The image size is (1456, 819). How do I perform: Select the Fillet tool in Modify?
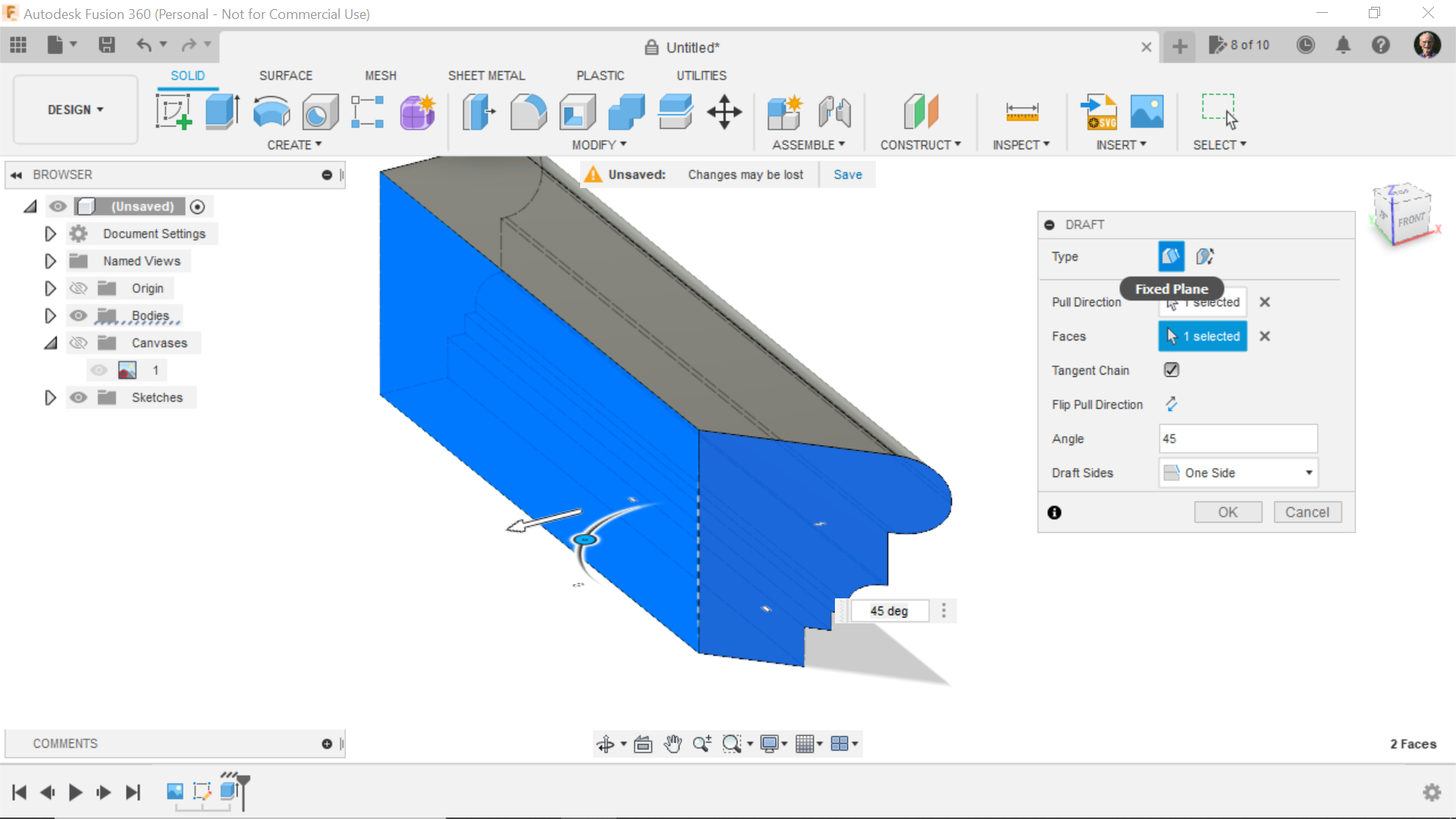pyautogui.click(x=528, y=112)
